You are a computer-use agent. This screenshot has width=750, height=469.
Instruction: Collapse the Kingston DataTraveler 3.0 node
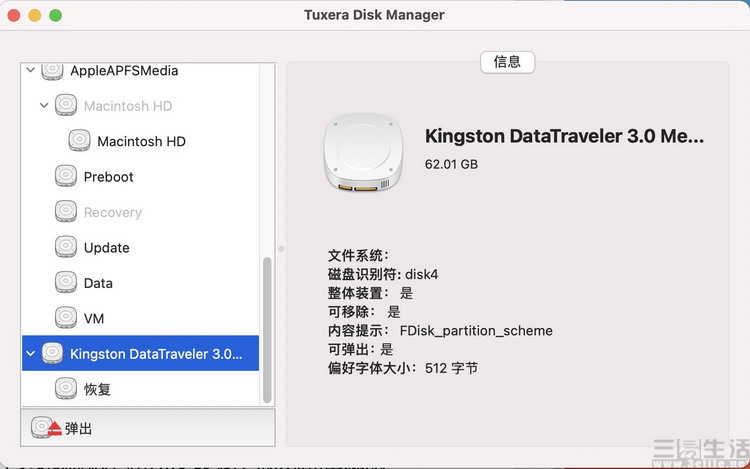click(x=31, y=353)
